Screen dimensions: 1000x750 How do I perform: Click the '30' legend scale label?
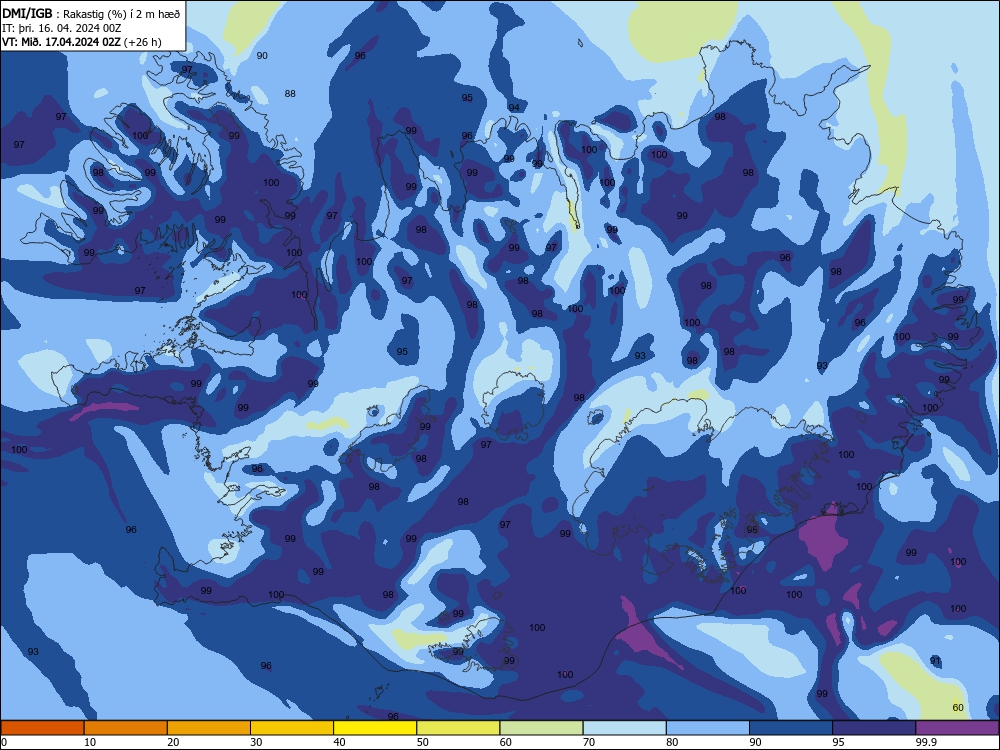(256, 742)
